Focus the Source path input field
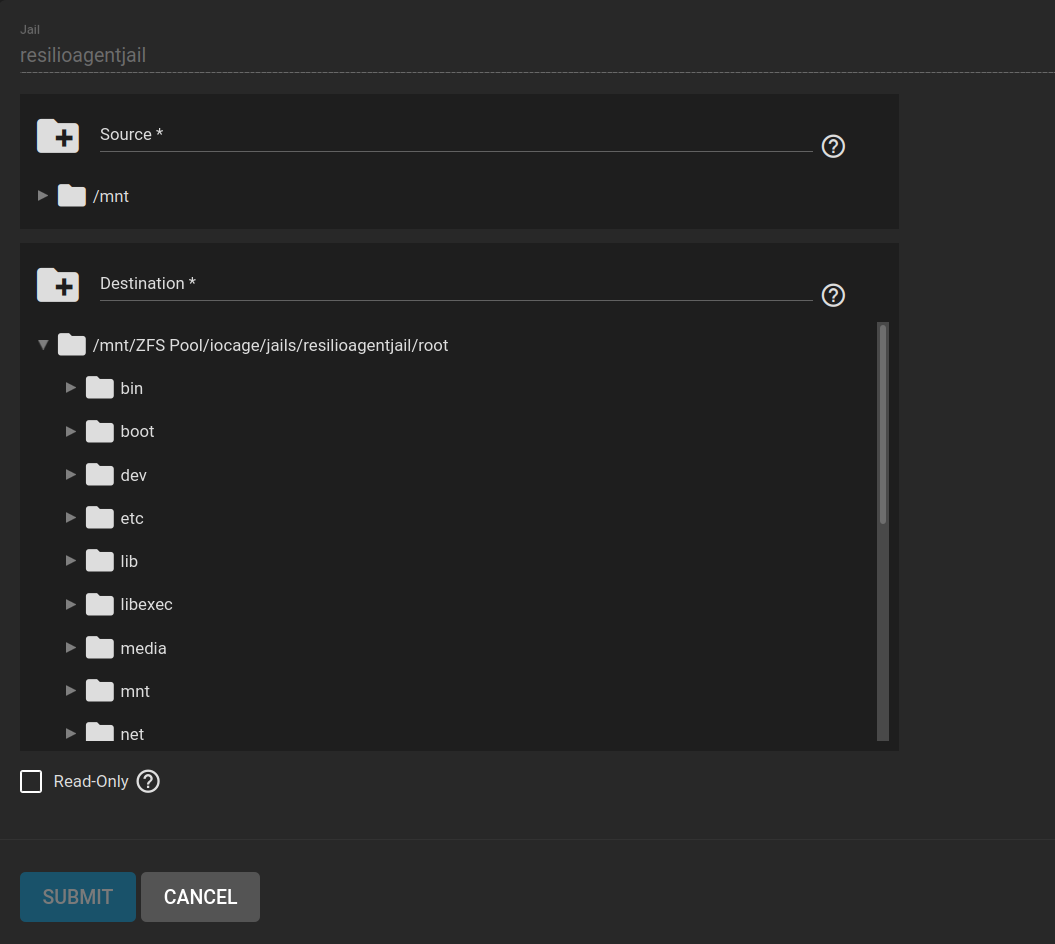 tap(455, 135)
